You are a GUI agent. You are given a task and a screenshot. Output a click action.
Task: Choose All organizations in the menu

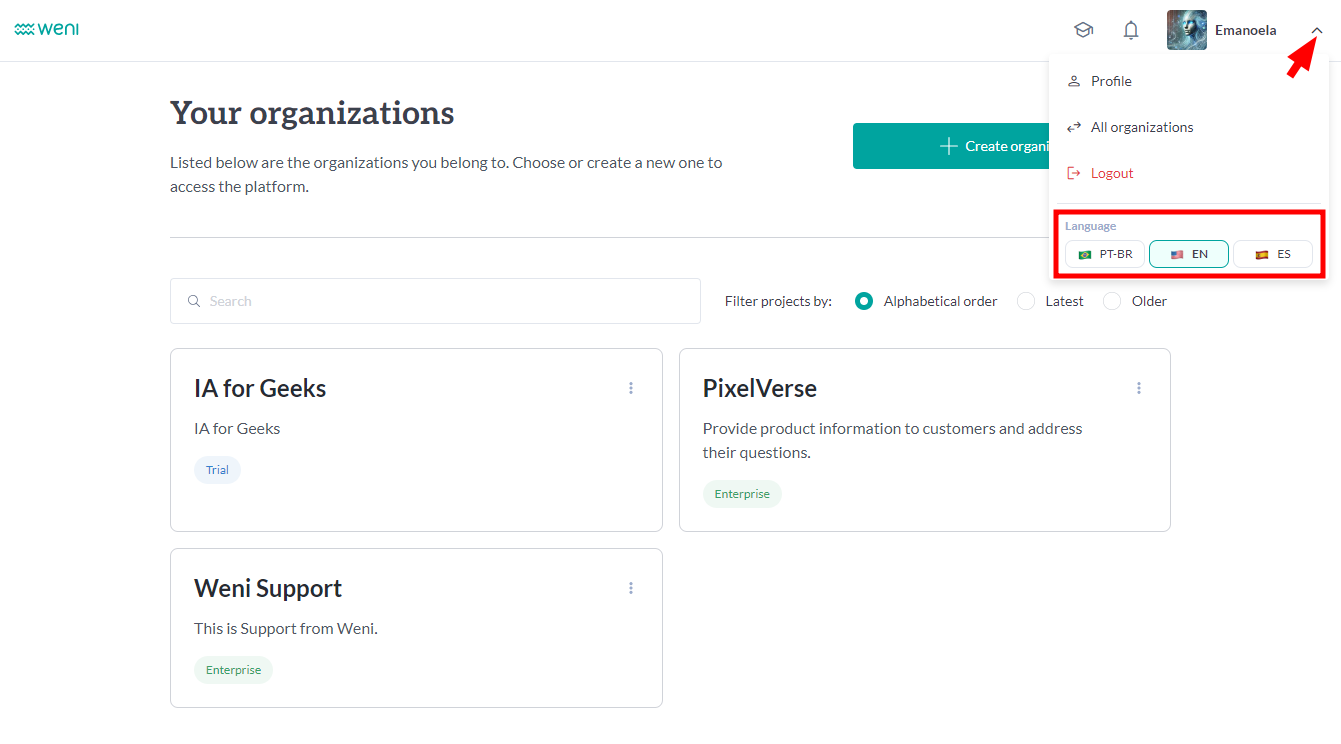(x=1141, y=127)
